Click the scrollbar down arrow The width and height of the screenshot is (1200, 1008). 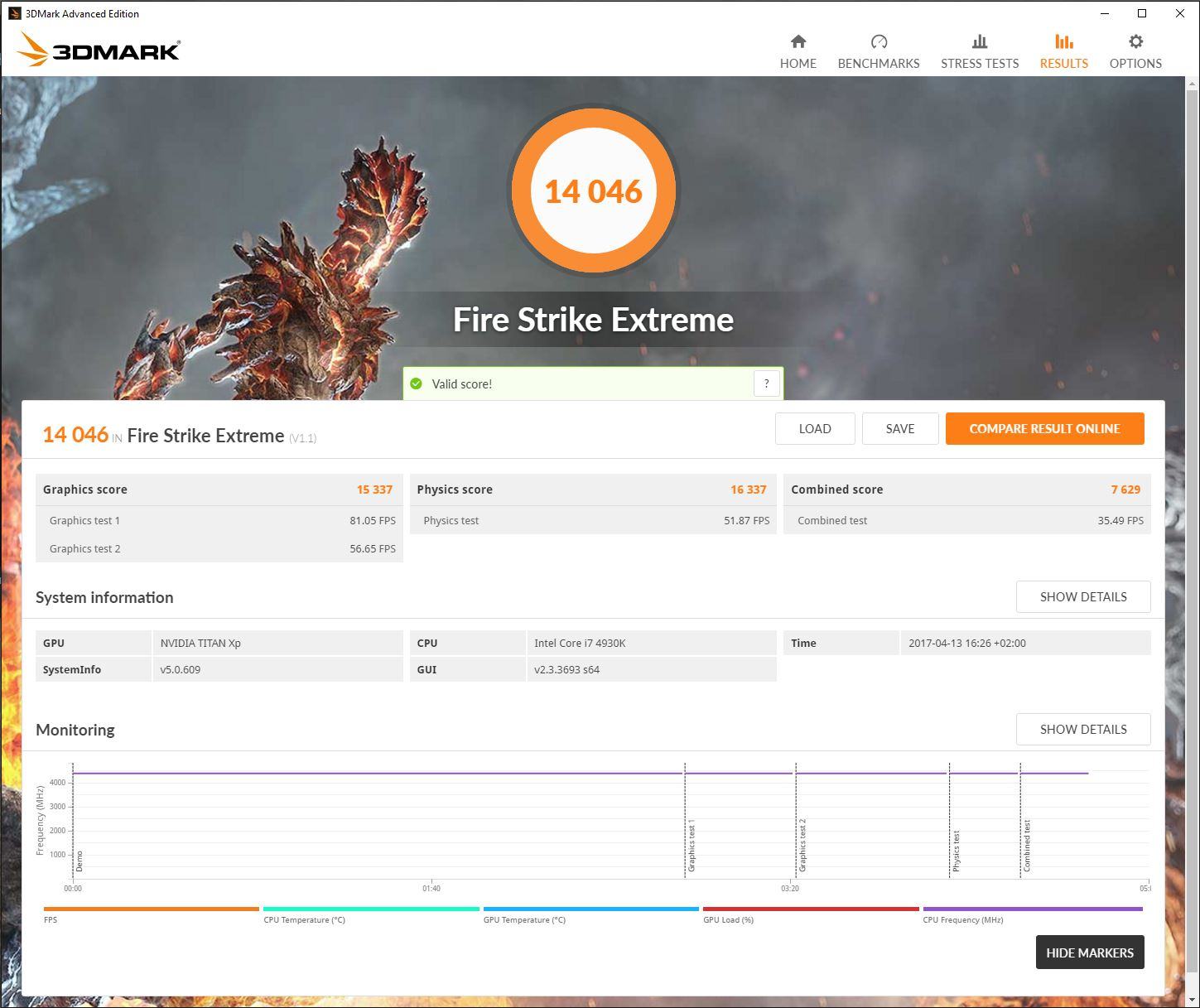1193,998
